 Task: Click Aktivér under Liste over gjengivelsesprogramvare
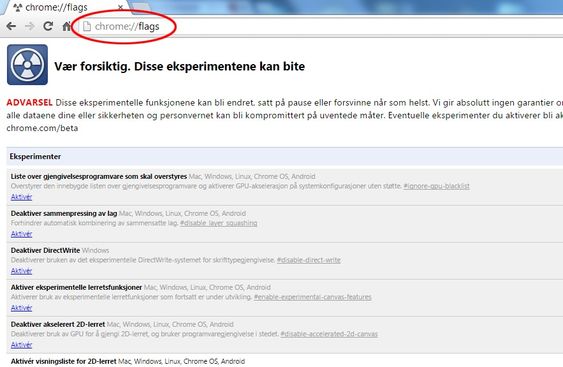(x=21, y=197)
